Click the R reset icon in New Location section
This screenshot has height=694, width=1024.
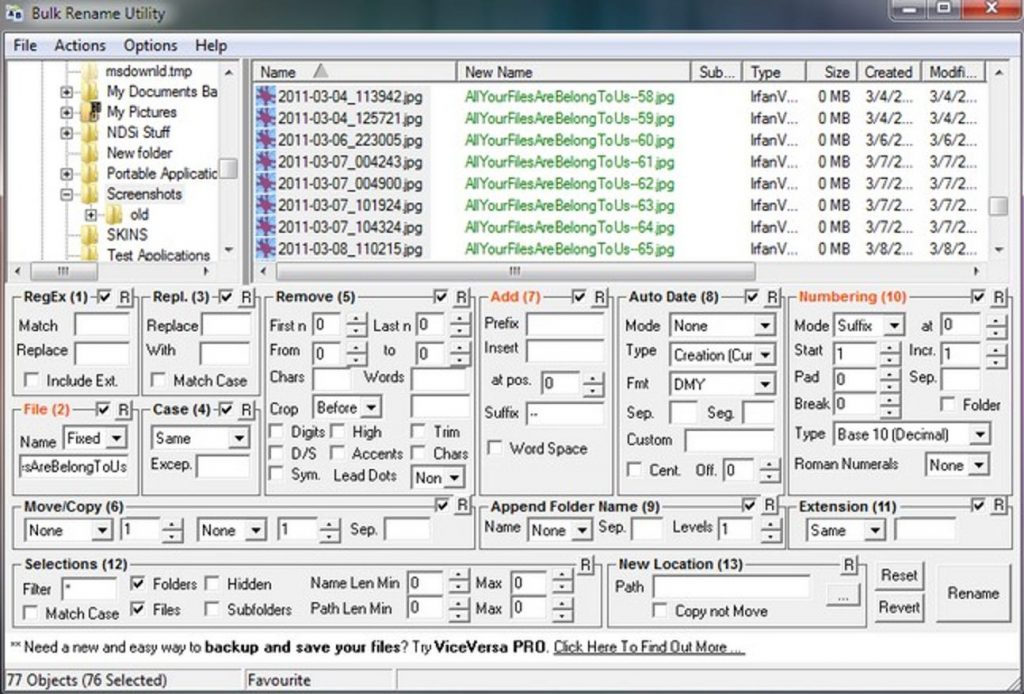(848, 564)
